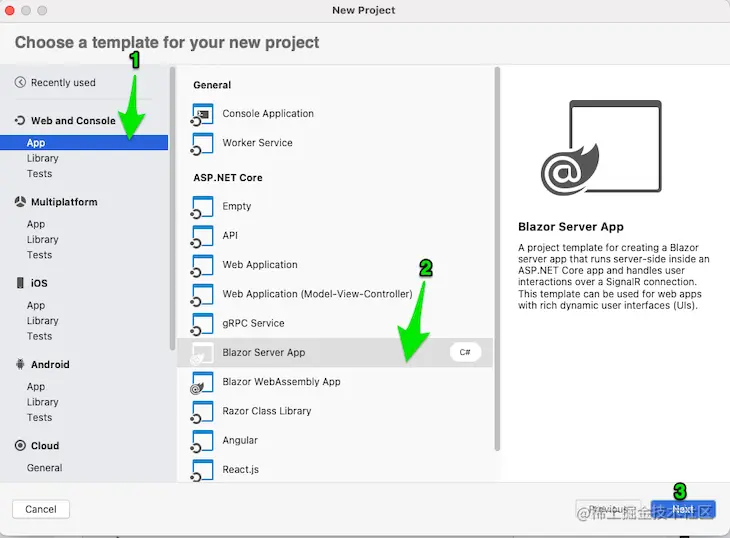
Task: Click the API template icon
Action: 203,236
